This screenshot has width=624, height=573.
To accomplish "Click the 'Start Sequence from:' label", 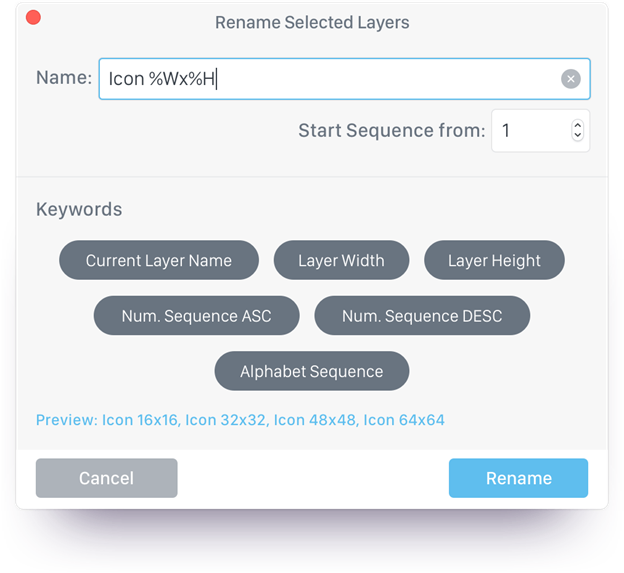I will [391, 131].
